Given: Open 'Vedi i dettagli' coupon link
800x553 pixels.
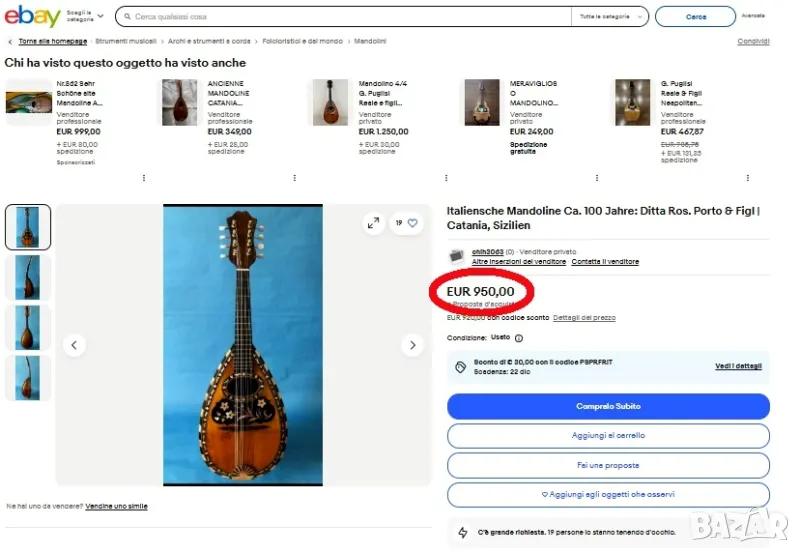Looking at the screenshot, I should [x=738, y=366].
